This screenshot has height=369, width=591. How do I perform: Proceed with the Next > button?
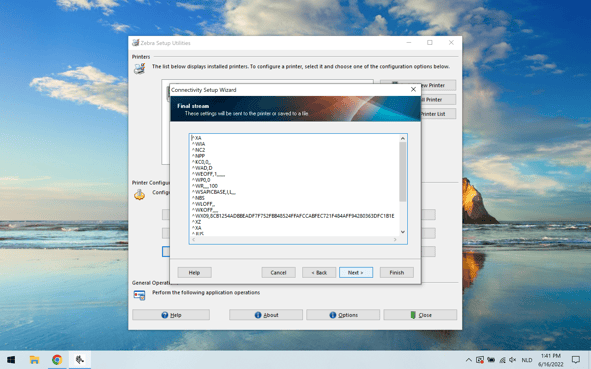(356, 273)
